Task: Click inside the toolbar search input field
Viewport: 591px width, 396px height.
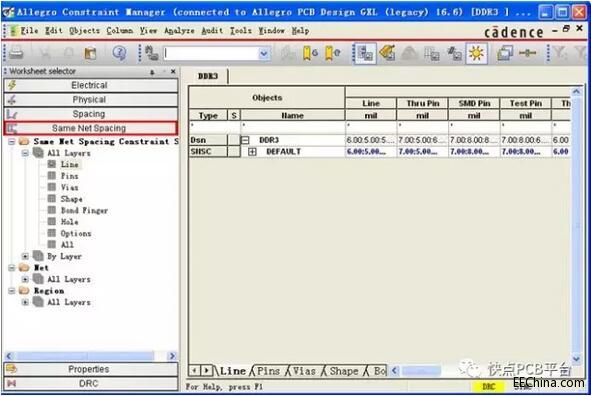Action: coord(211,54)
